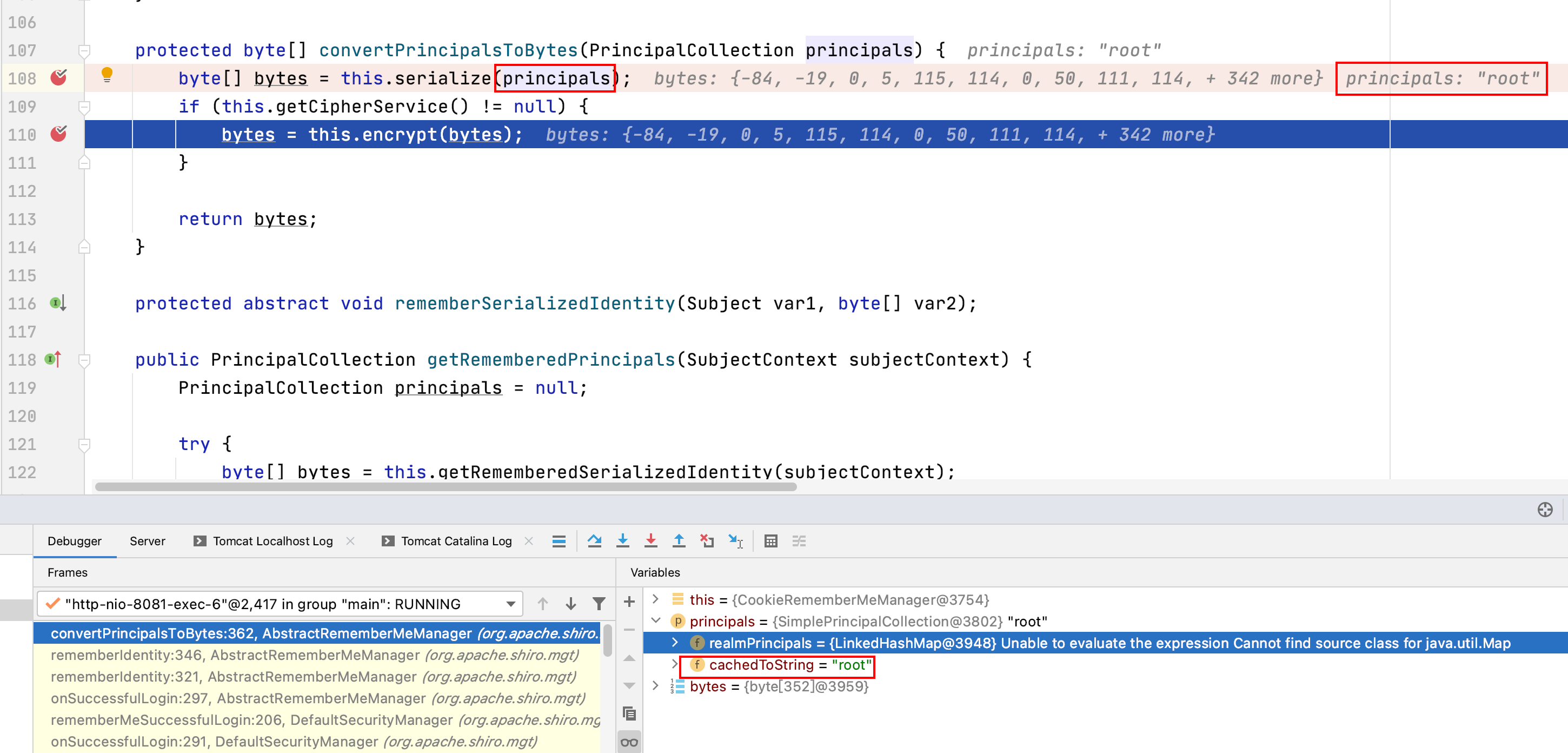Toggle the breakpoint on line 108
The image size is (1568, 753).
click(x=58, y=77)
